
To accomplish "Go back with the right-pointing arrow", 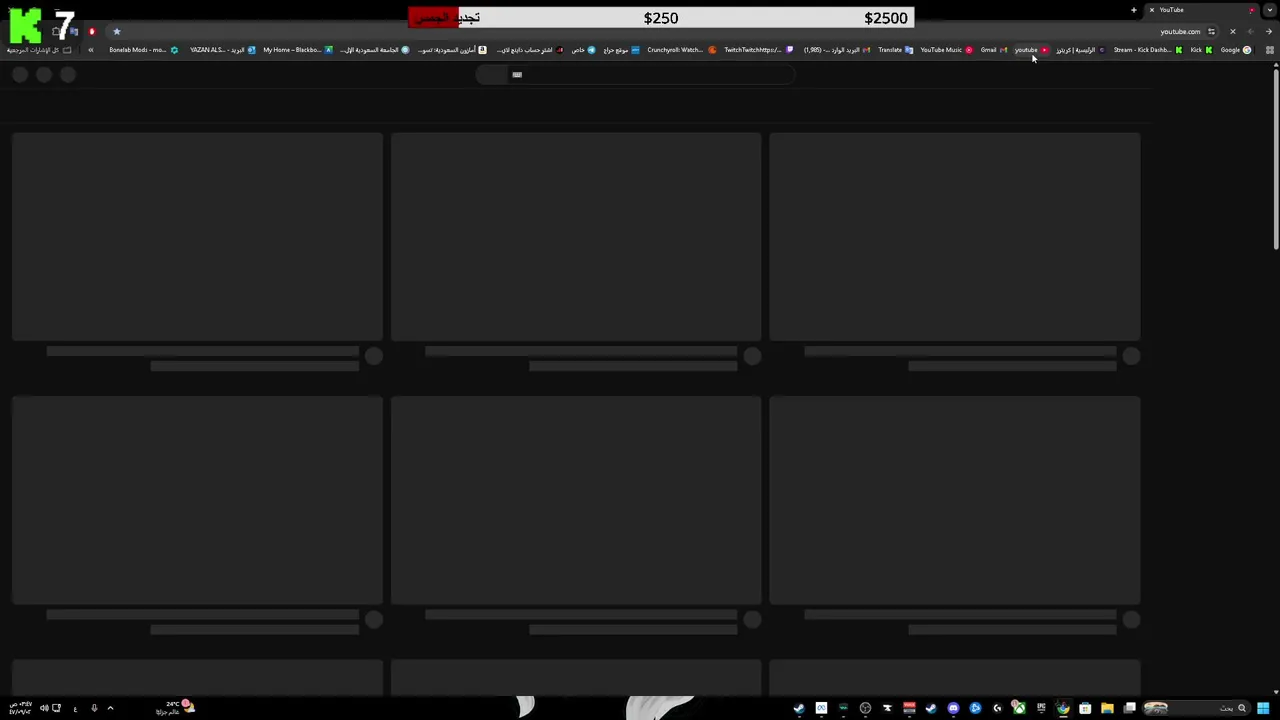I will [1269, 32].
